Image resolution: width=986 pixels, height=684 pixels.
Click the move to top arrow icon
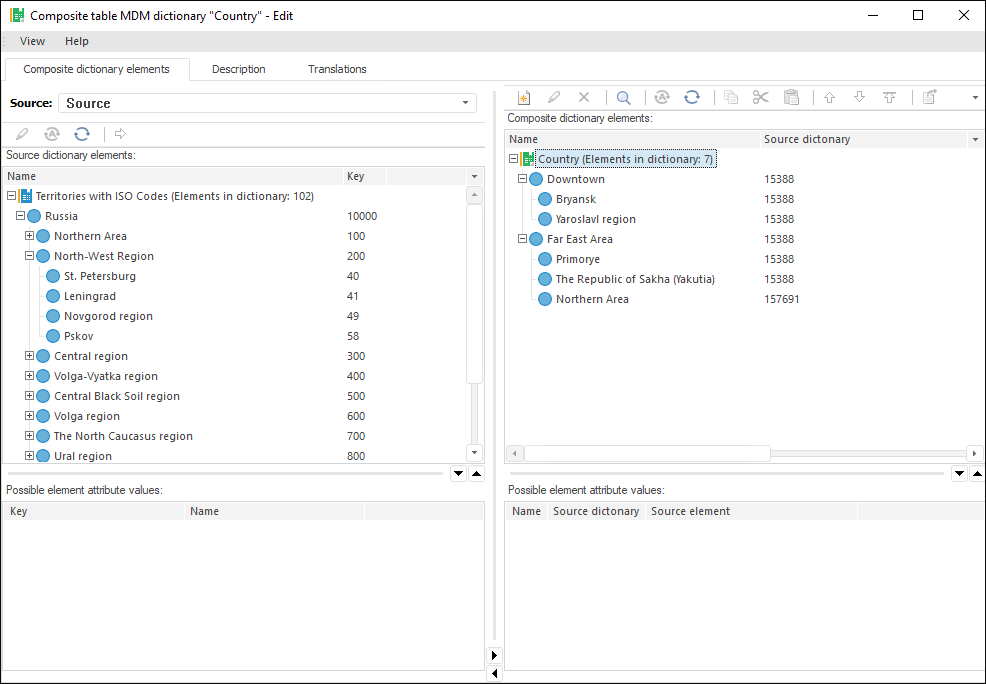point(889,97)
